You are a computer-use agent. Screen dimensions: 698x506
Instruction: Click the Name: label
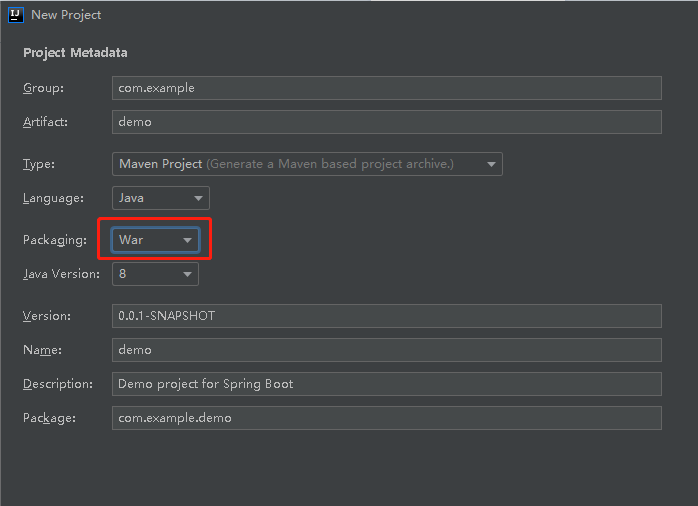(x=42, y=350)
